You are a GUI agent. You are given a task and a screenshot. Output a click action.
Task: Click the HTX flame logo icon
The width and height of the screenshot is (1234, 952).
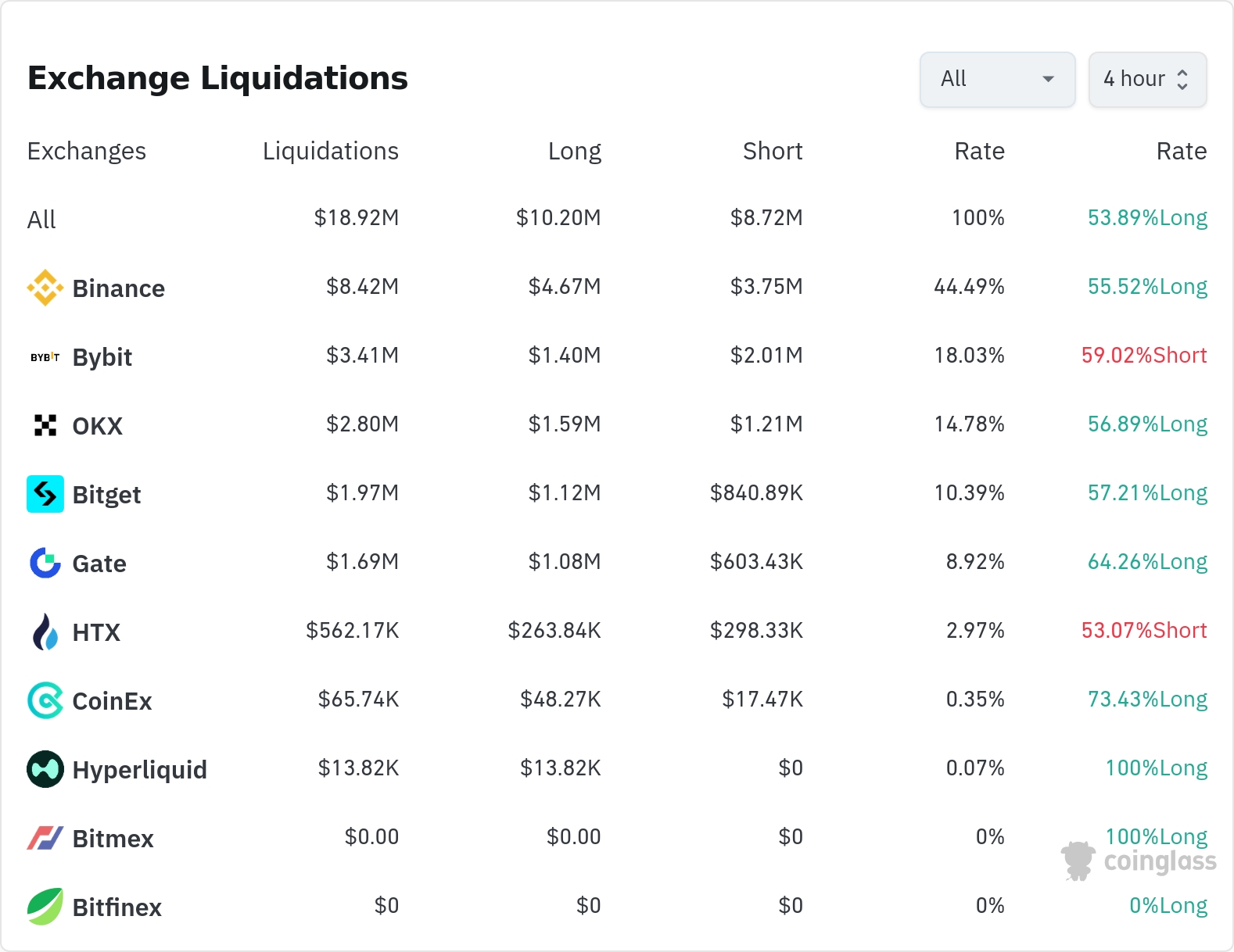45,632
